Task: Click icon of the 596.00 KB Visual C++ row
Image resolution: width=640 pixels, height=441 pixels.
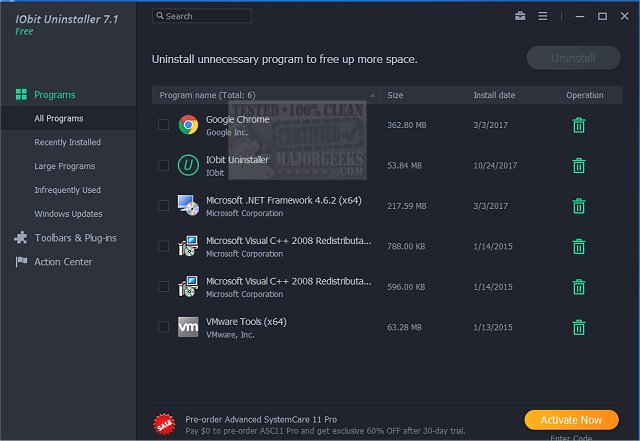Action: coord(188,286)
